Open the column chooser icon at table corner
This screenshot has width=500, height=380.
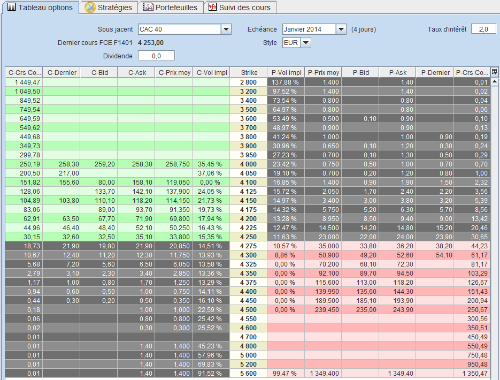[494, 72]
